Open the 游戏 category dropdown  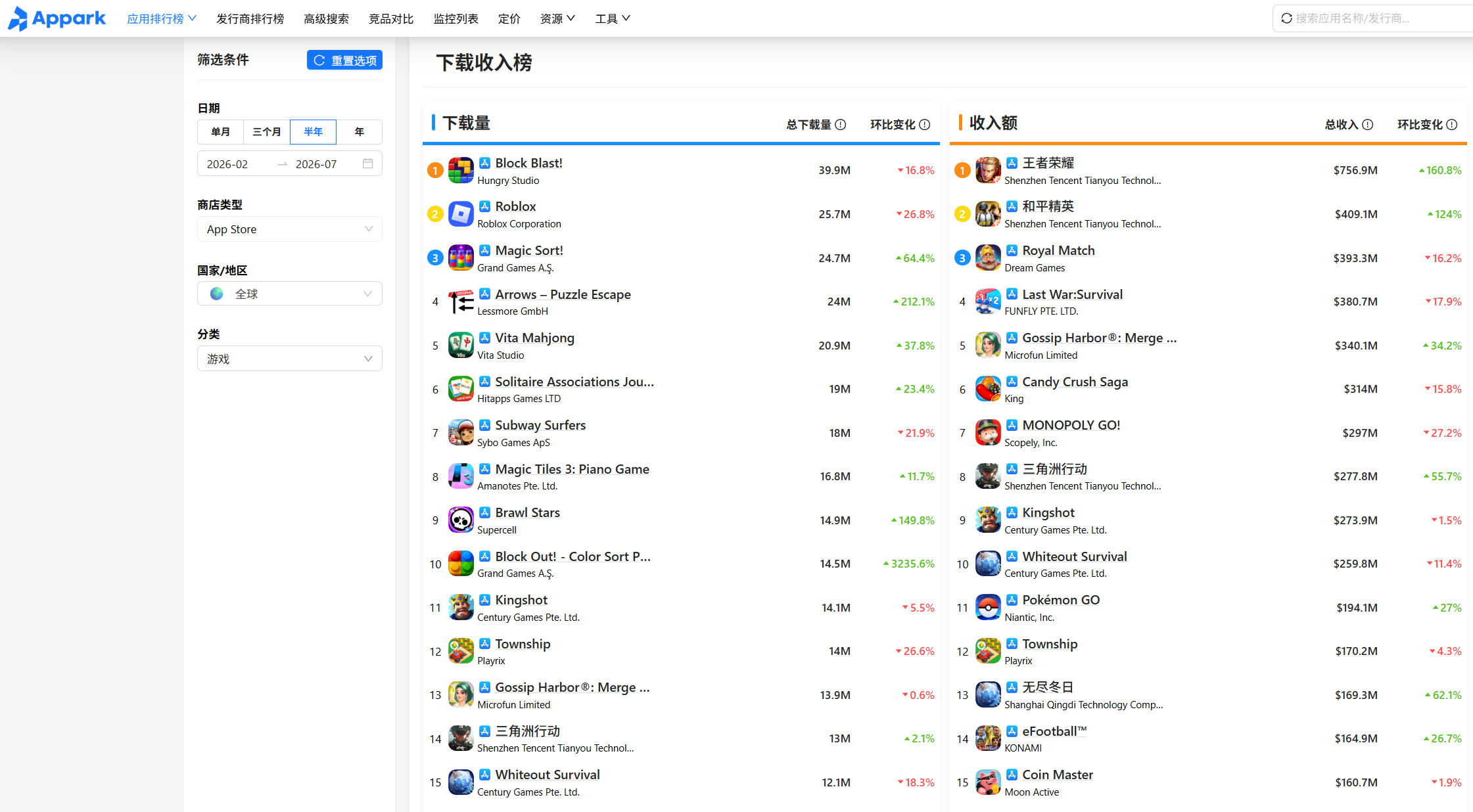[290, 359]
